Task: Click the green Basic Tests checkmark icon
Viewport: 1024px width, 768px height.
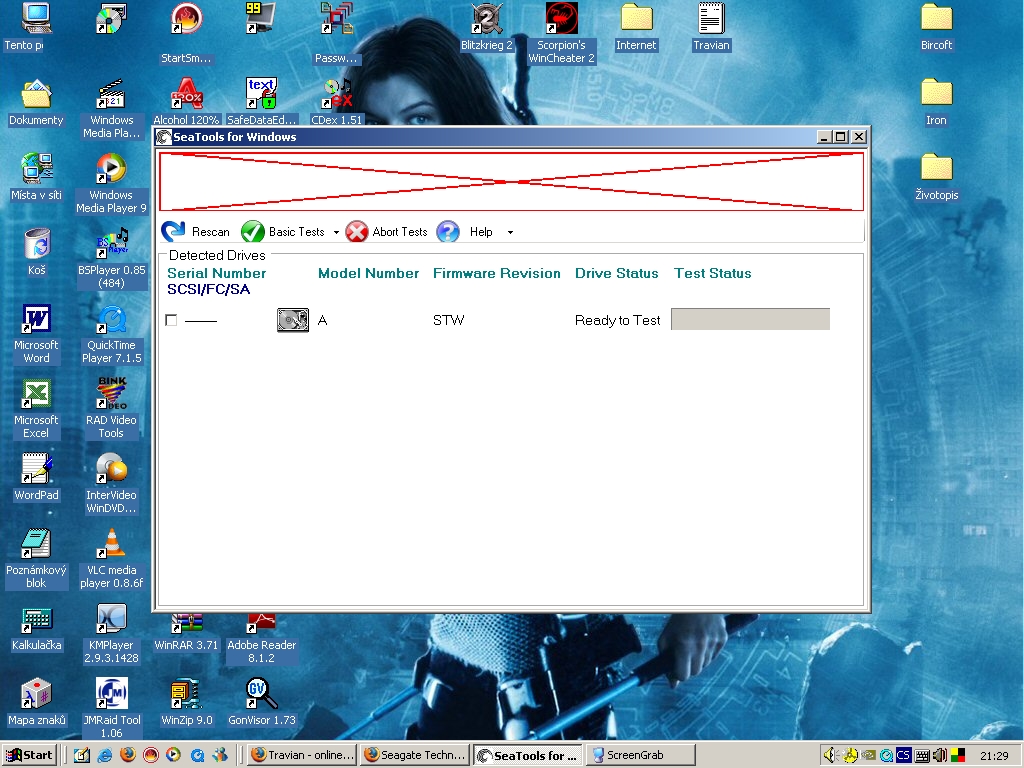Action: pos(253,231)
